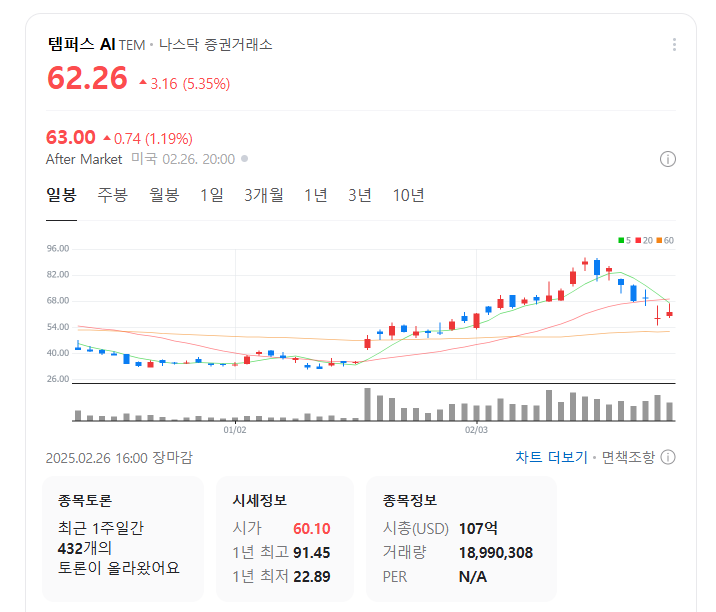716x612 pixels.
Task: Click the 82.00 price axis label
Action: point(58,274)
